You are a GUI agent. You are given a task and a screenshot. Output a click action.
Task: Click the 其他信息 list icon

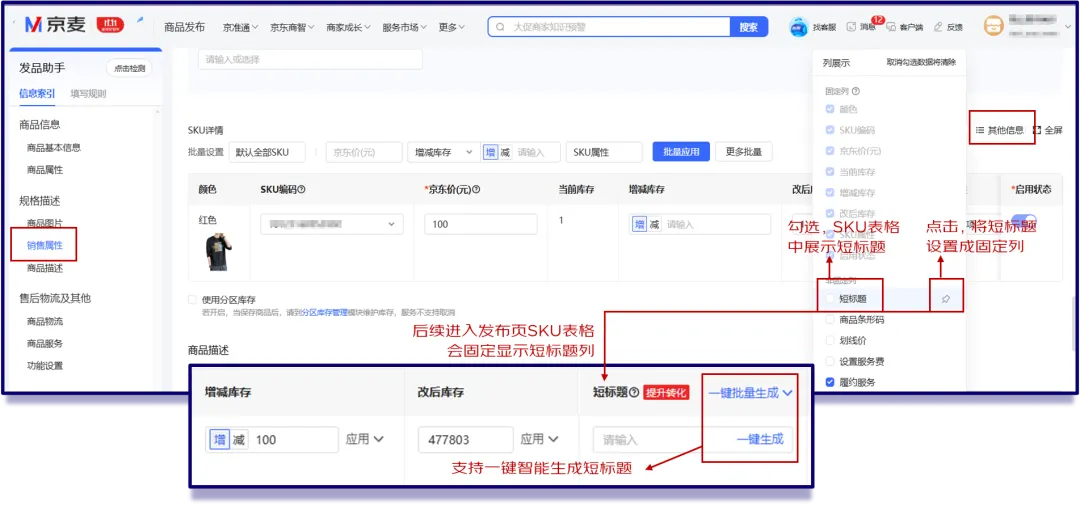click(x=979, y=129)
